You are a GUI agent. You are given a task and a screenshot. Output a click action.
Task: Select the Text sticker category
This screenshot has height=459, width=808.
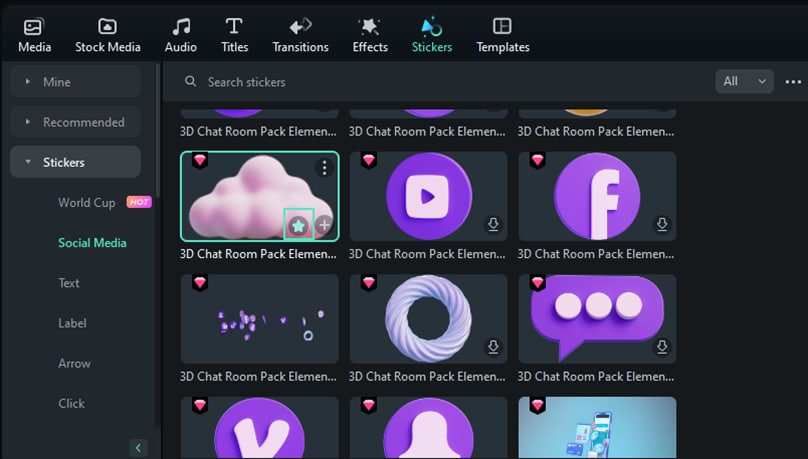[69, 283]
